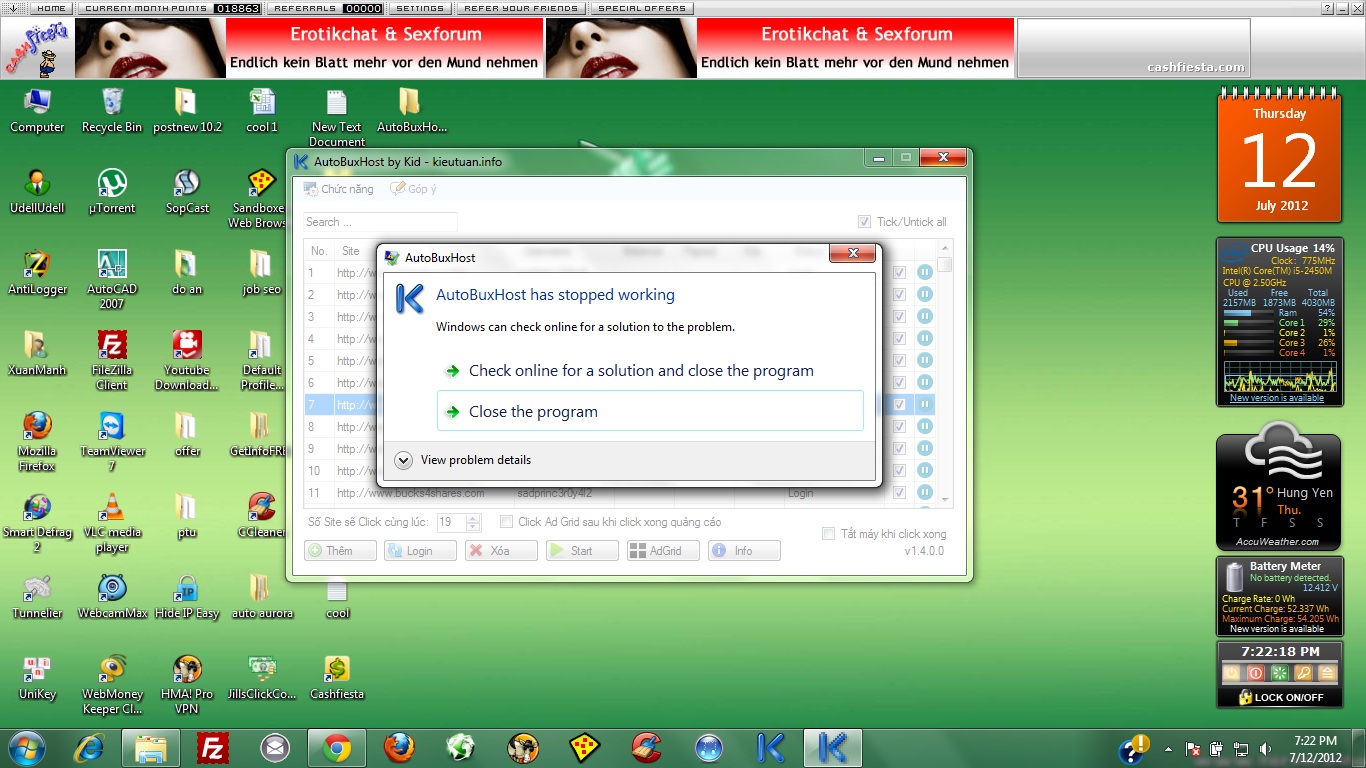This screenshot has width=1366, height=768.
Task: Select the Smart Defrag 2 desktop icon
Action: coord(37,522)
